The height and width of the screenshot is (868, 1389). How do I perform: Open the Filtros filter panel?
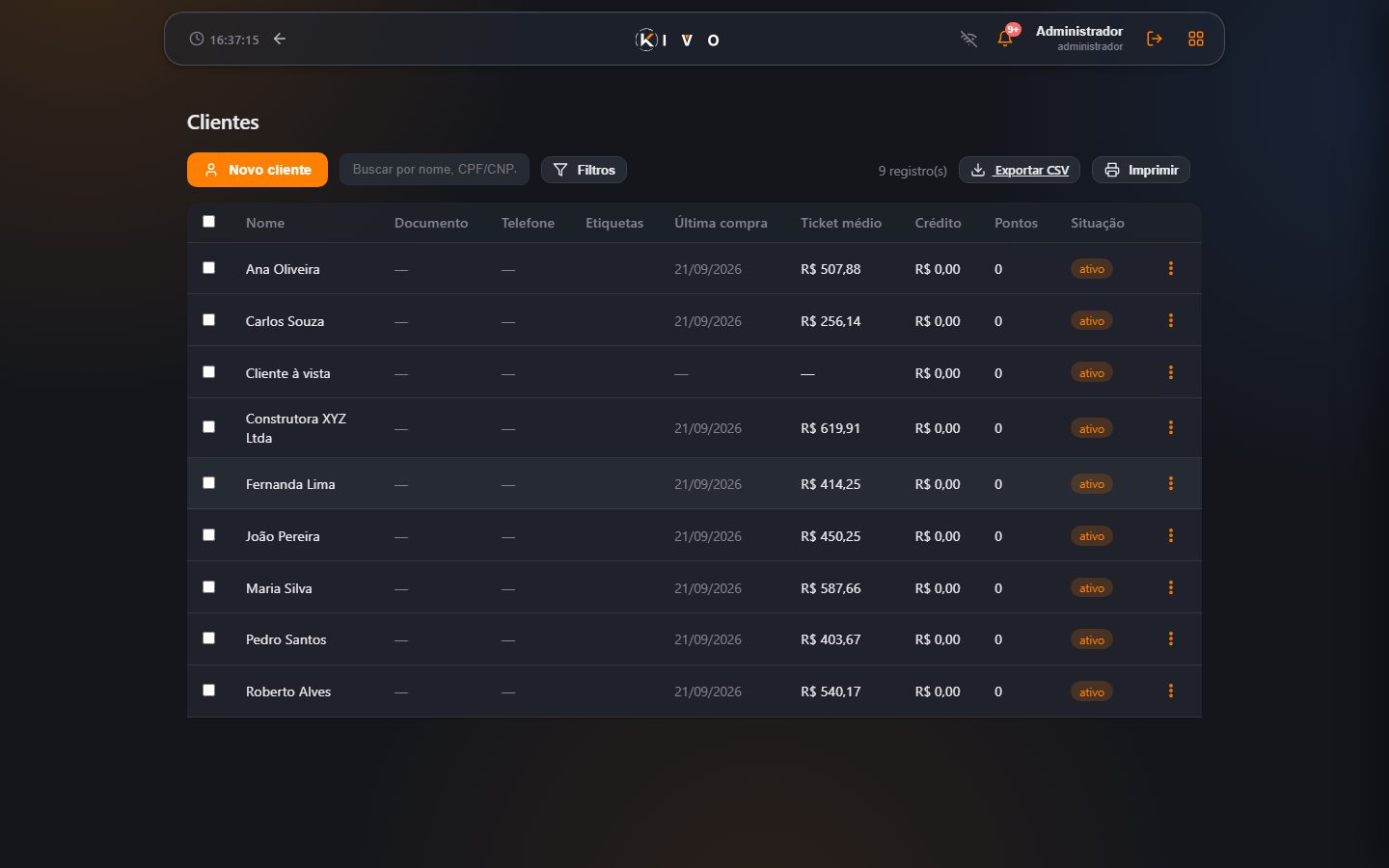584,170
